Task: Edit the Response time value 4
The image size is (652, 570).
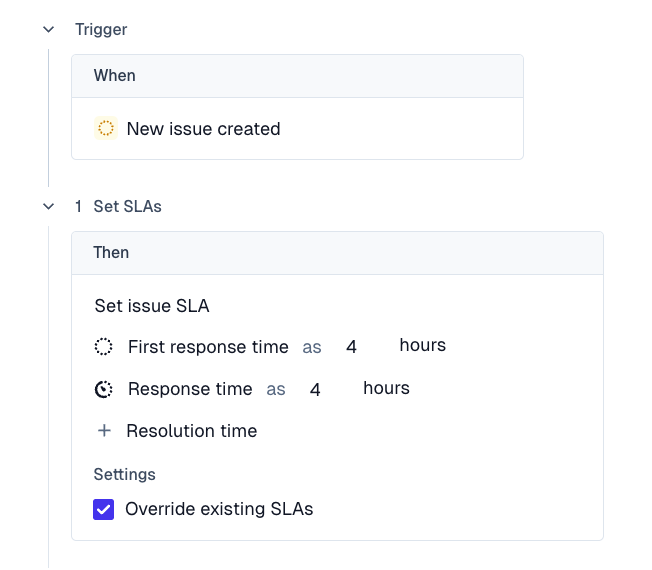Action: (315, 389)
